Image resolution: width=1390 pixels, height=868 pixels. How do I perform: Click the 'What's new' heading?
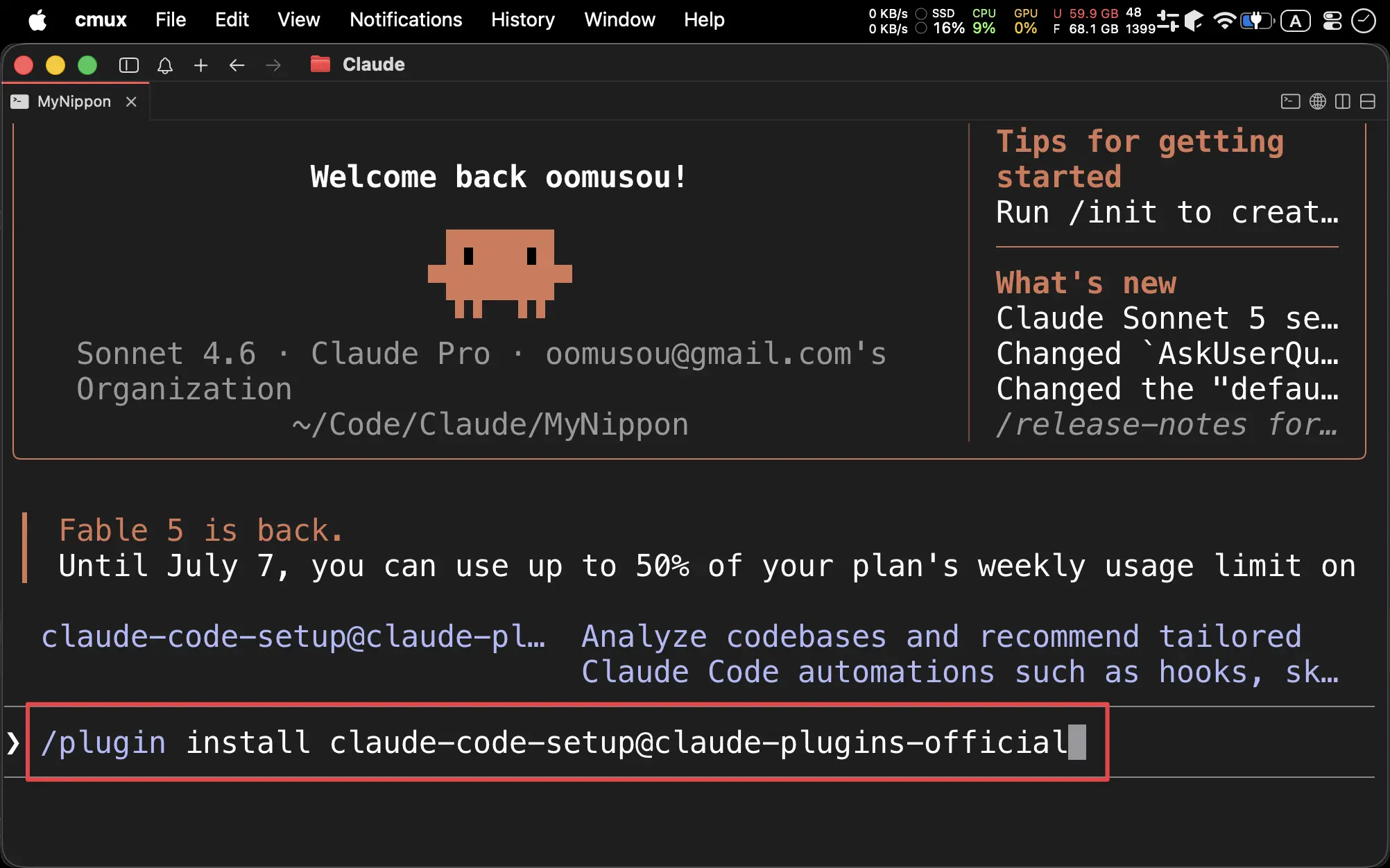tap(1086, 283)
